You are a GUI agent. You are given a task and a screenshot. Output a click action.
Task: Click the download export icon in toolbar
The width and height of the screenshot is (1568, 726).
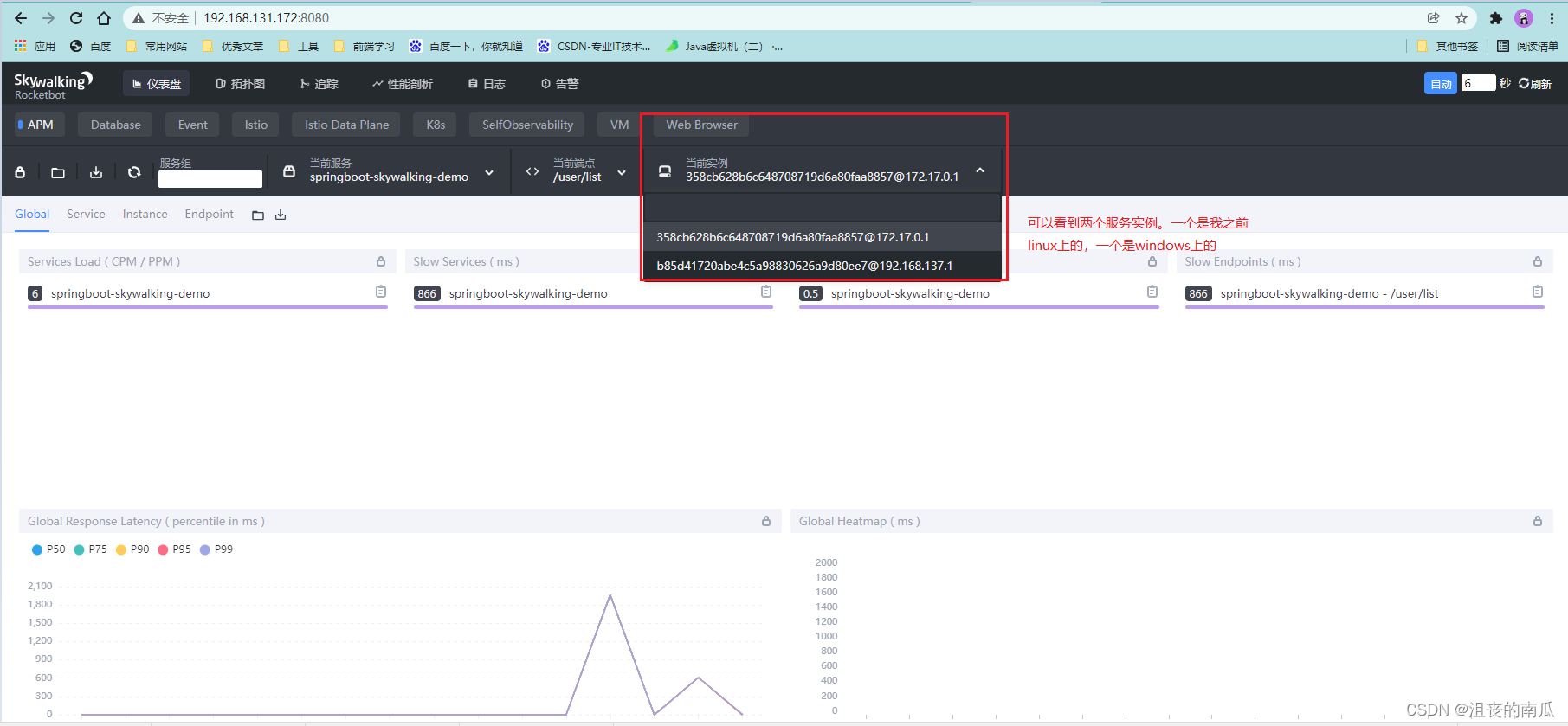click(x=96, y=172)
